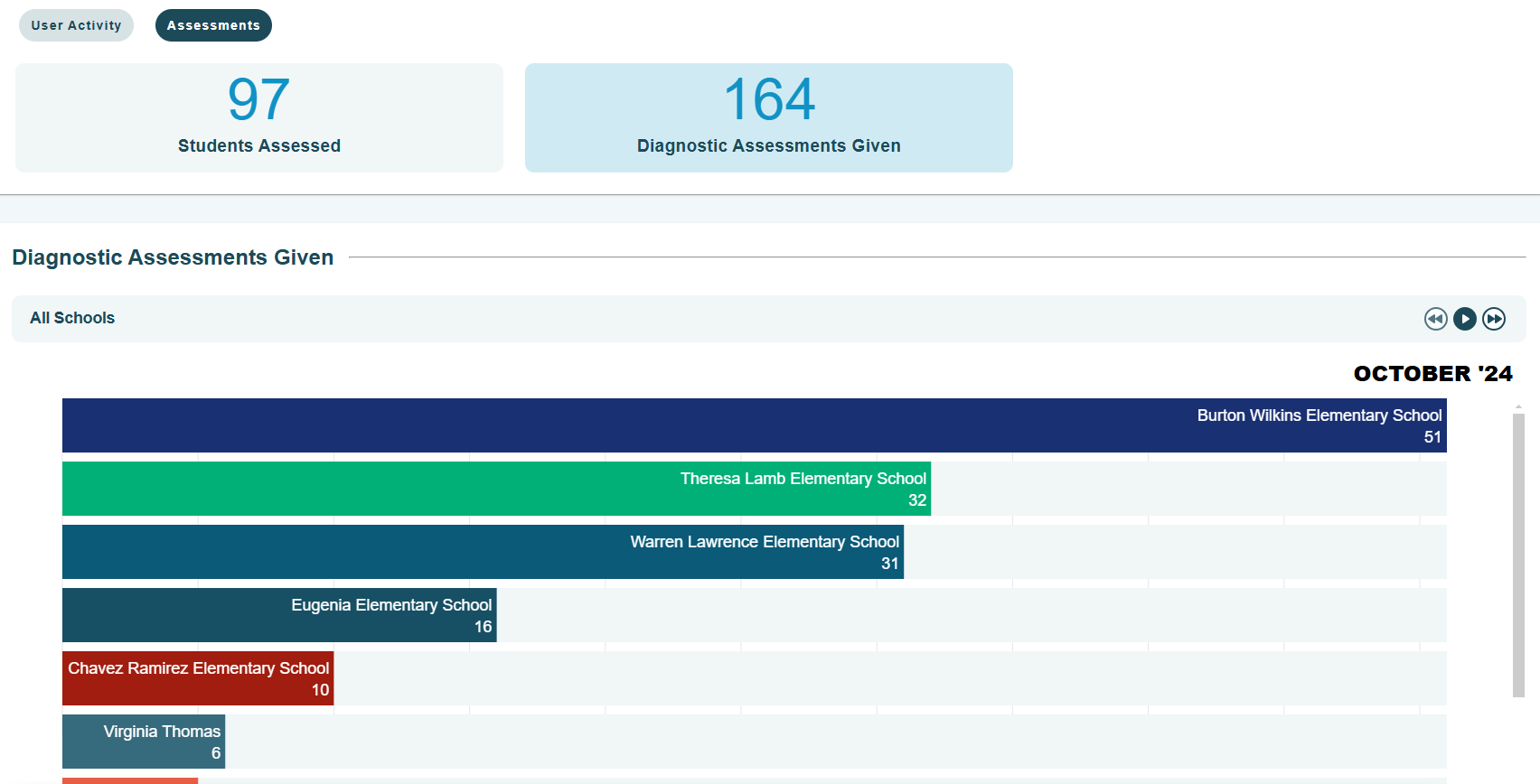Click the Warren Lawrence Elementary School bar
The height and width of the screenshot is (784, 1540).
(483, 552)
